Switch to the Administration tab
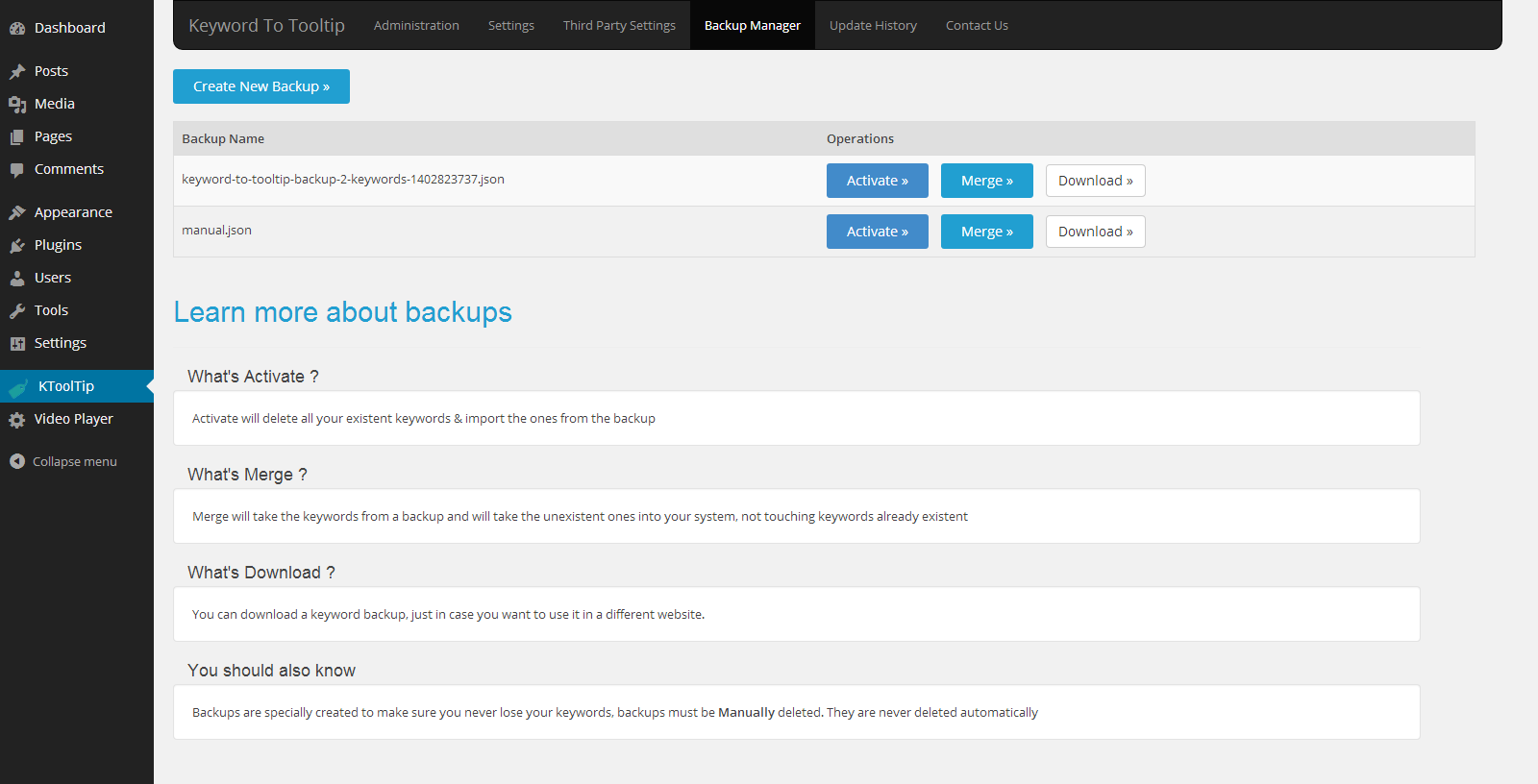1538x784 pixels. coord(416,26)
